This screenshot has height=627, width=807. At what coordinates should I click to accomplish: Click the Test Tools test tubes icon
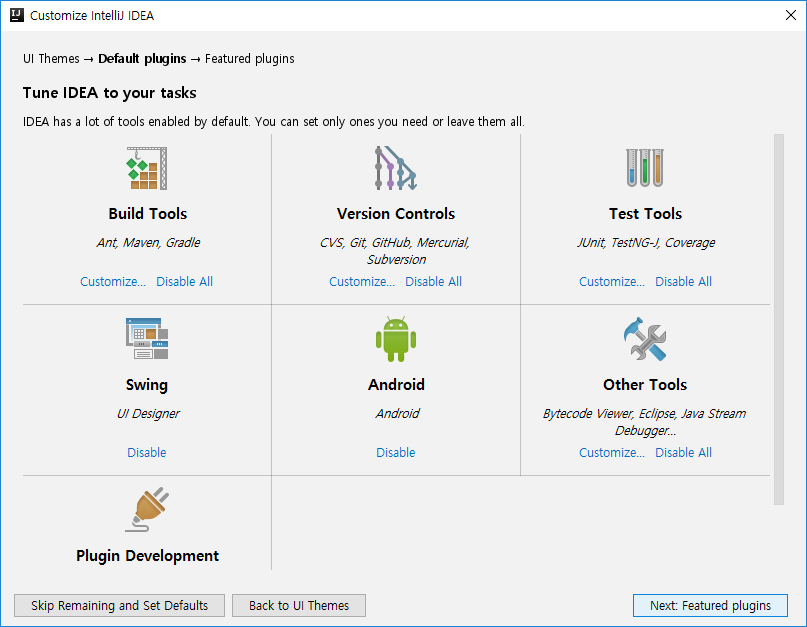645,168
